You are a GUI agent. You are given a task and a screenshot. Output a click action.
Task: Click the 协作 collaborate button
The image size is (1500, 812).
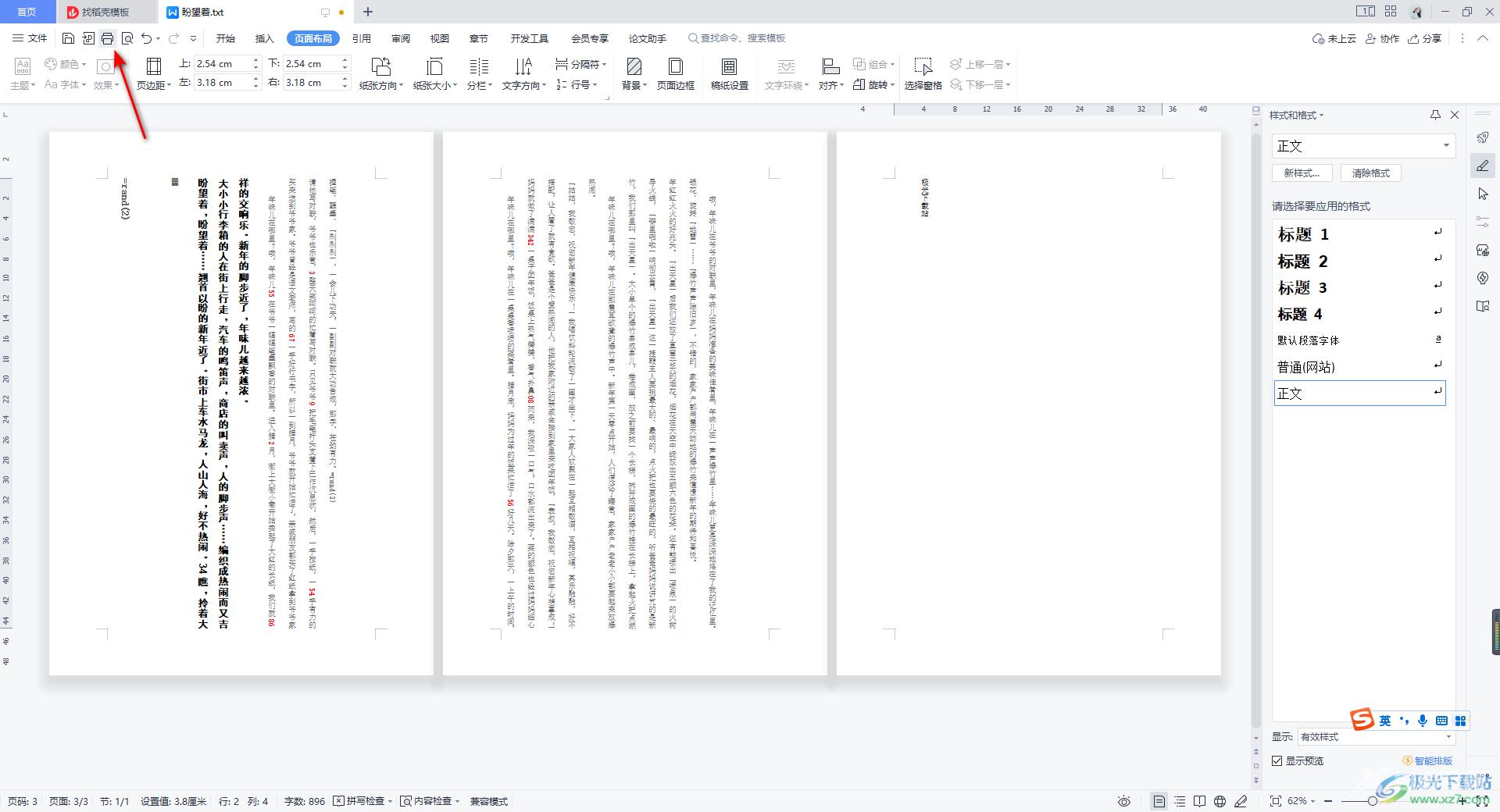point(1382,38)
